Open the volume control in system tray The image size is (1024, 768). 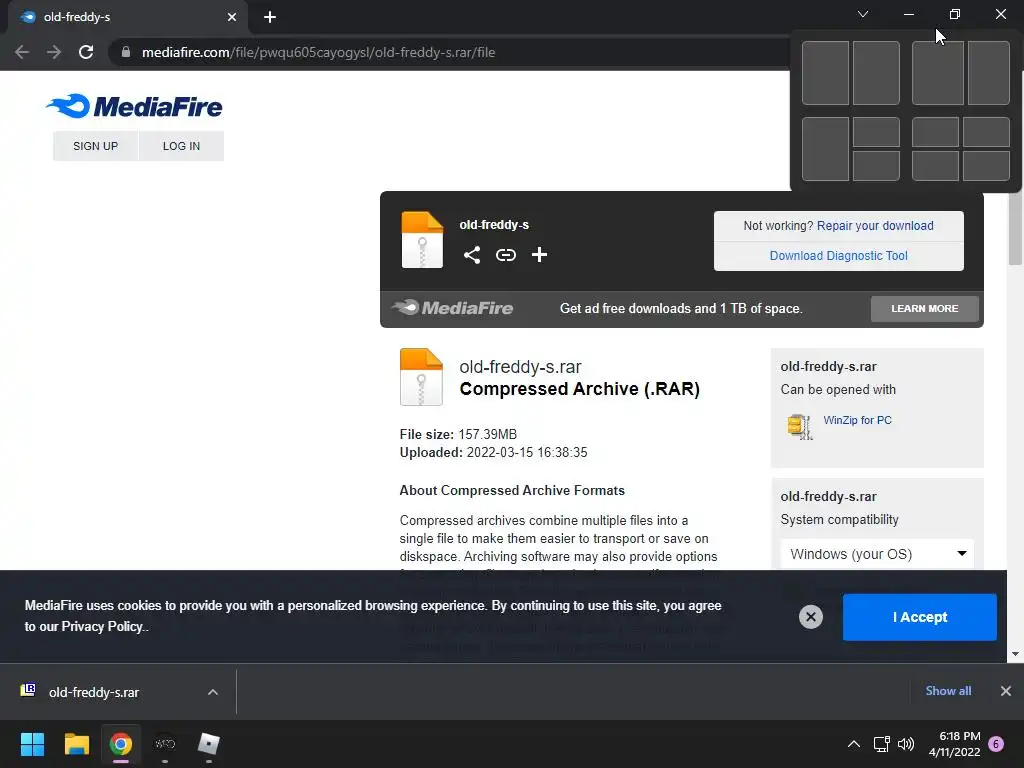point(906,744)
